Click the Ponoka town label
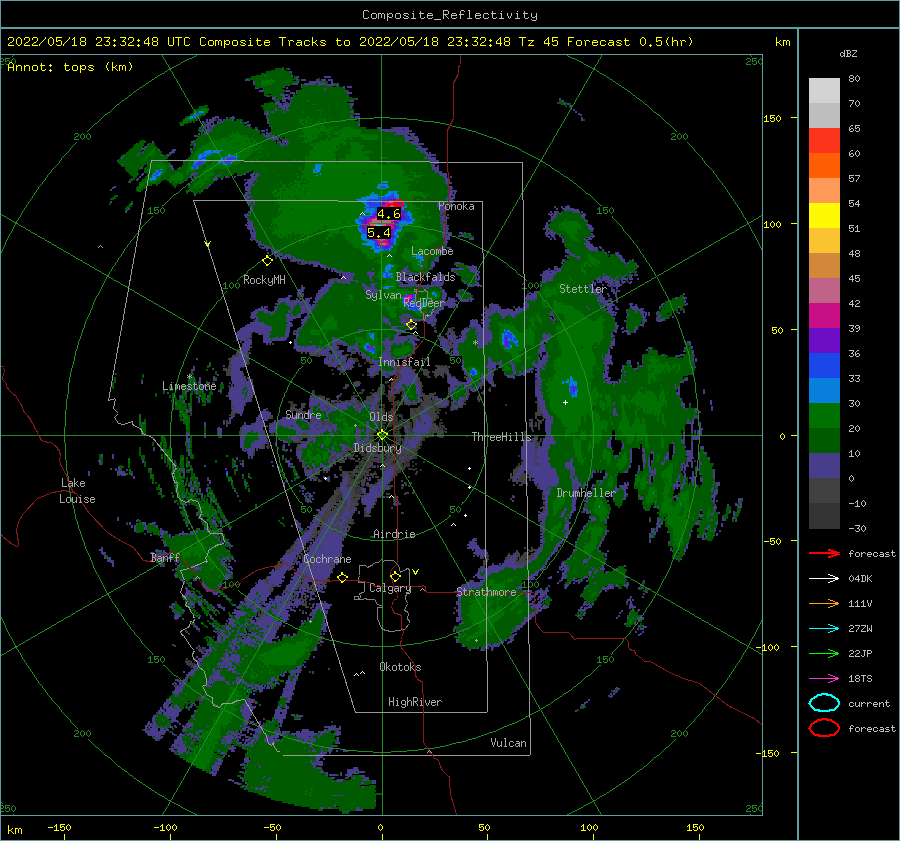 point(456,206)
